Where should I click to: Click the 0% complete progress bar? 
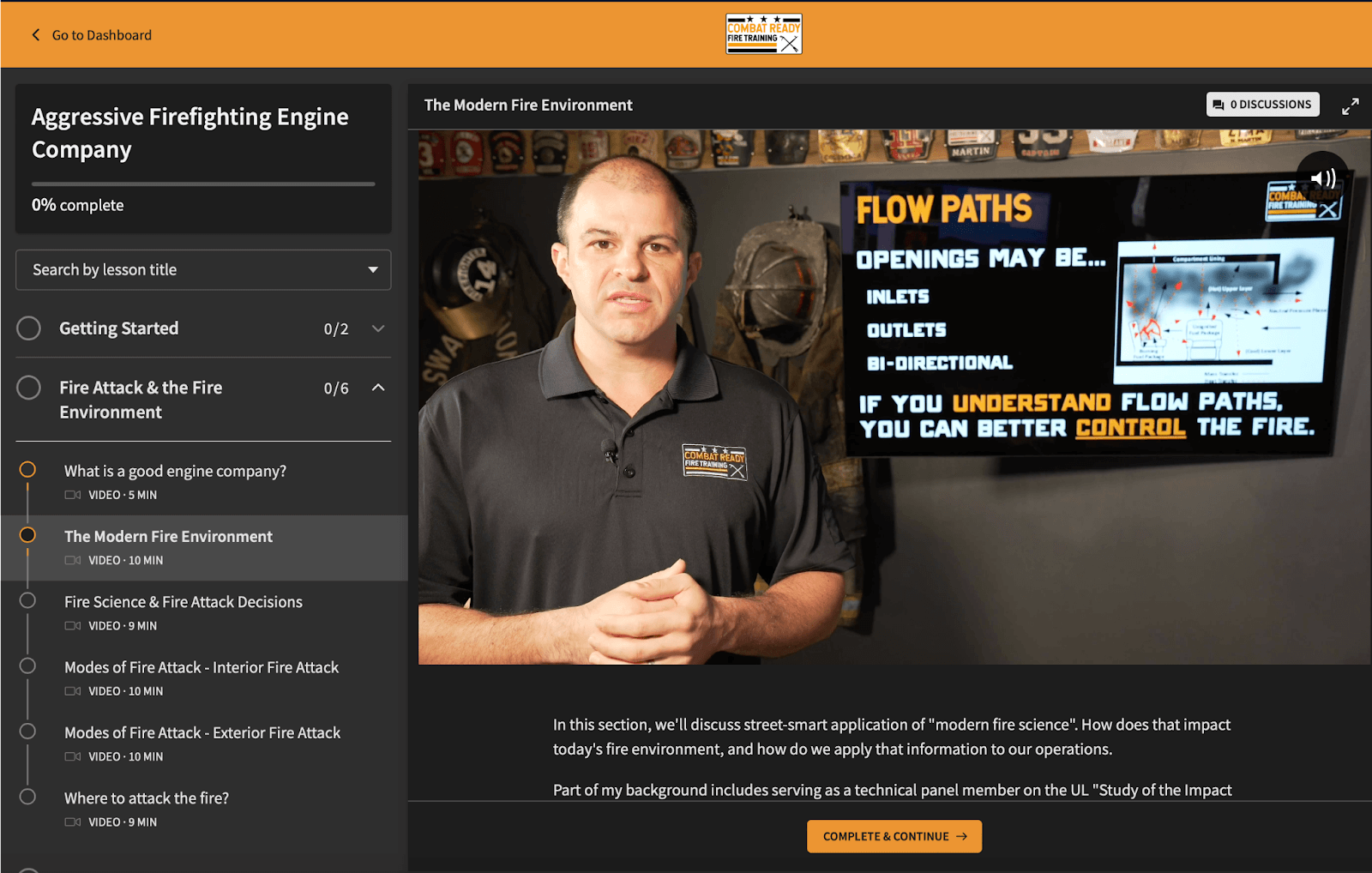pyautogui.click(x=203, y=183)
